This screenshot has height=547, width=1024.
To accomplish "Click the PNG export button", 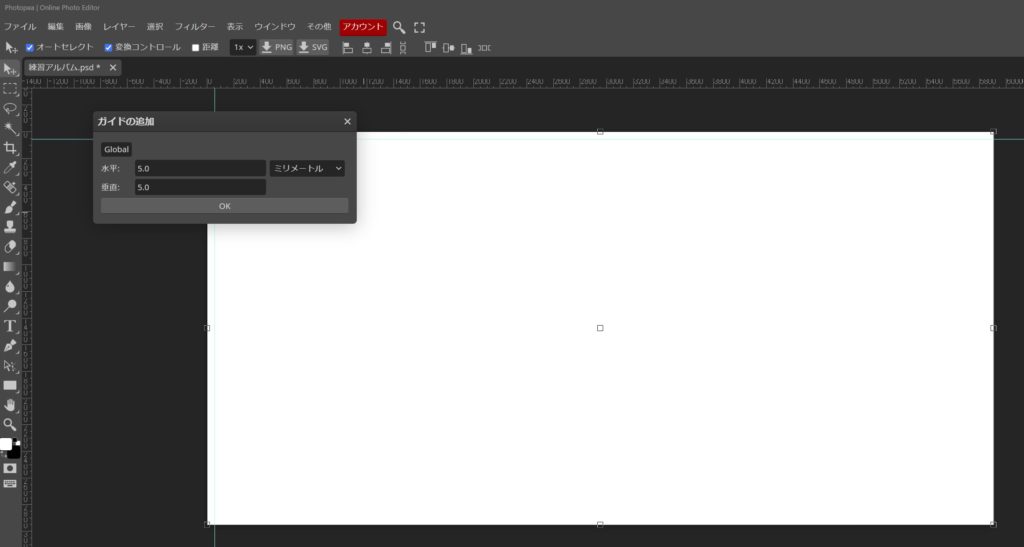I will [276, 47].
